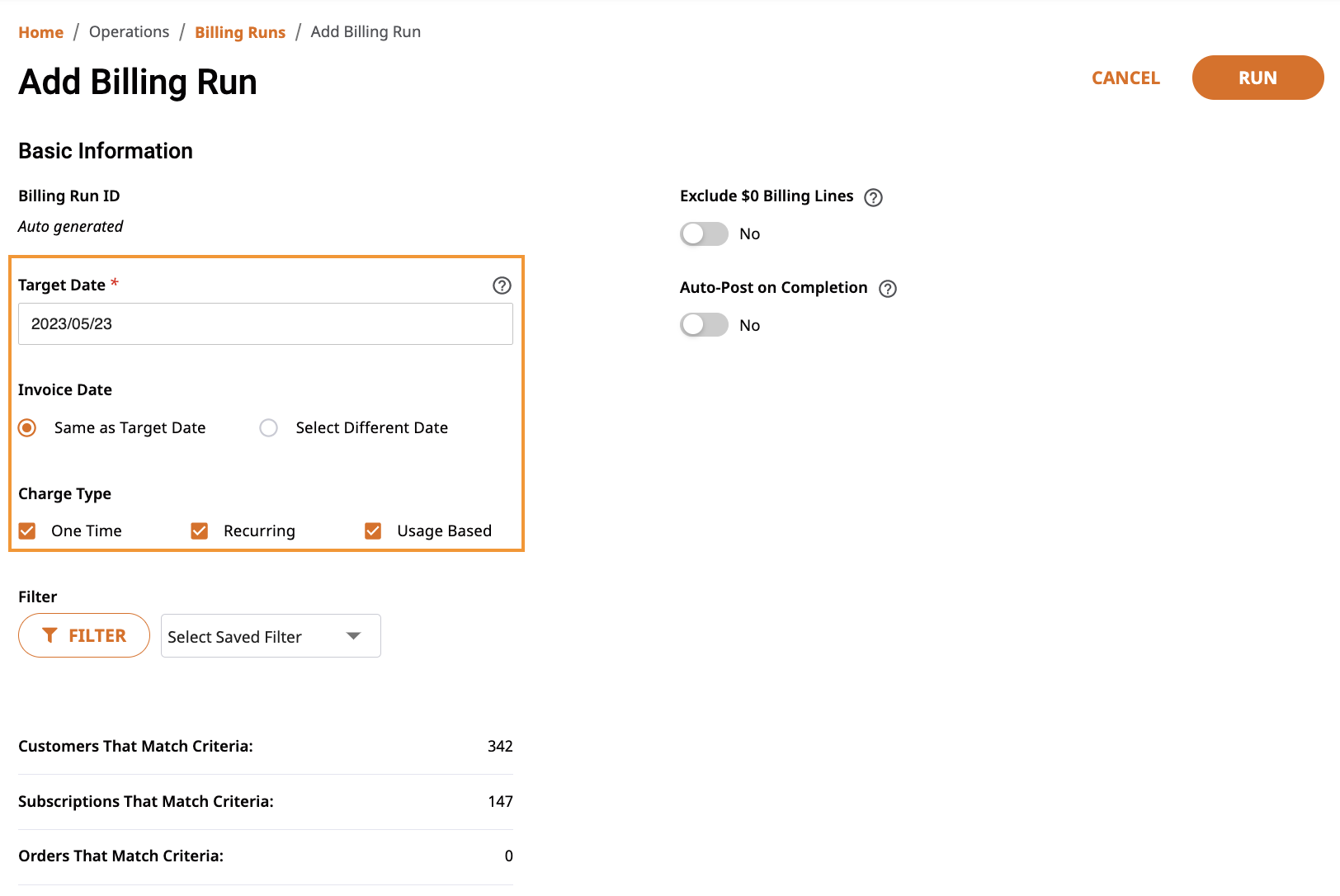
Task: Choose Select Different Date radio option
Action: coord(268,427)
